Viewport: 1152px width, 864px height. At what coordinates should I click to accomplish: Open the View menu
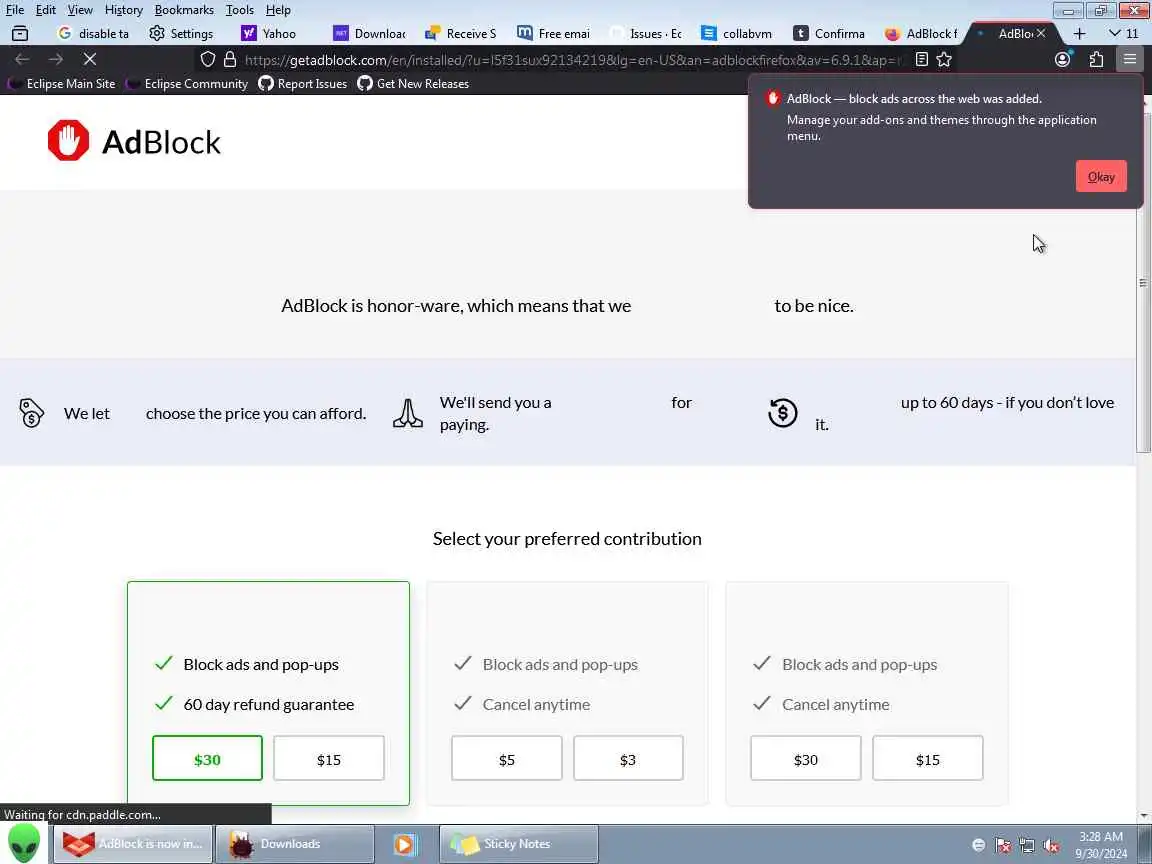tap(80, 10)
